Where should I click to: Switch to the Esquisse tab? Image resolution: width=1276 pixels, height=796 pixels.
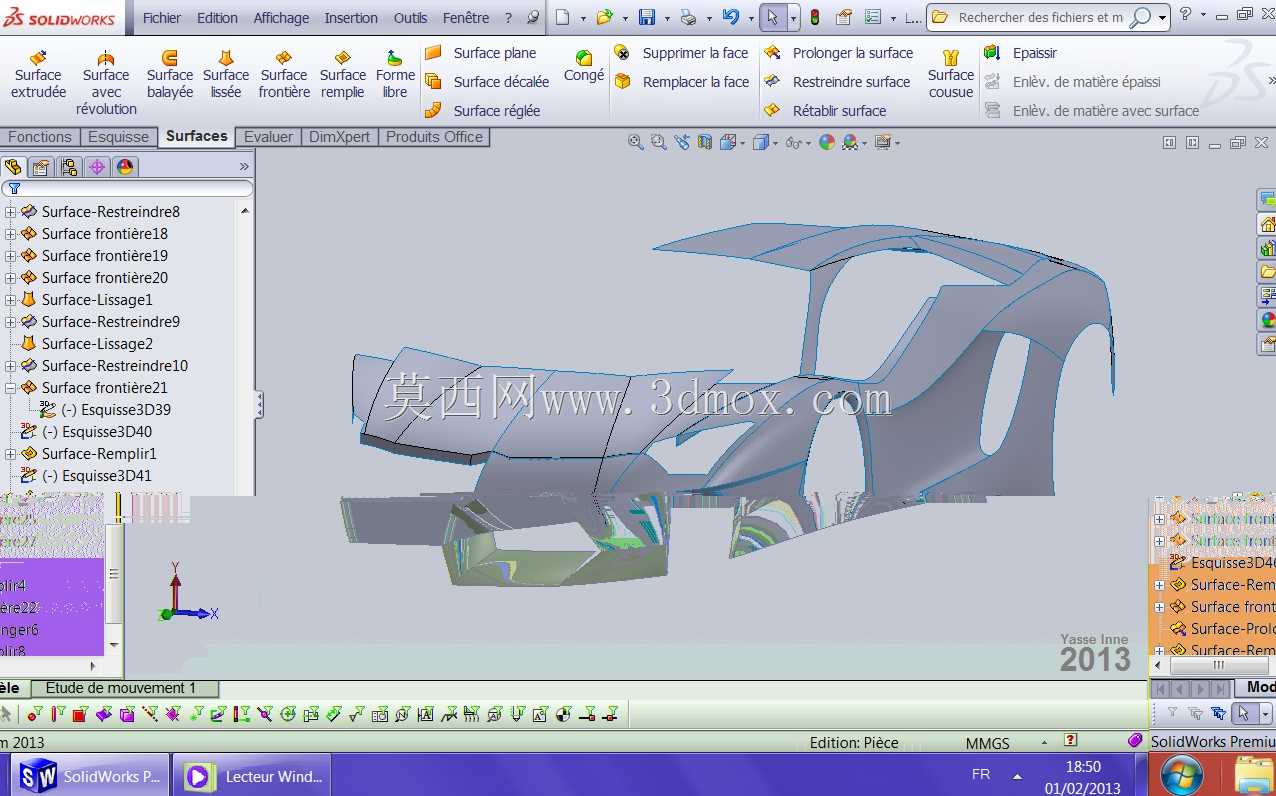(118, 137)
